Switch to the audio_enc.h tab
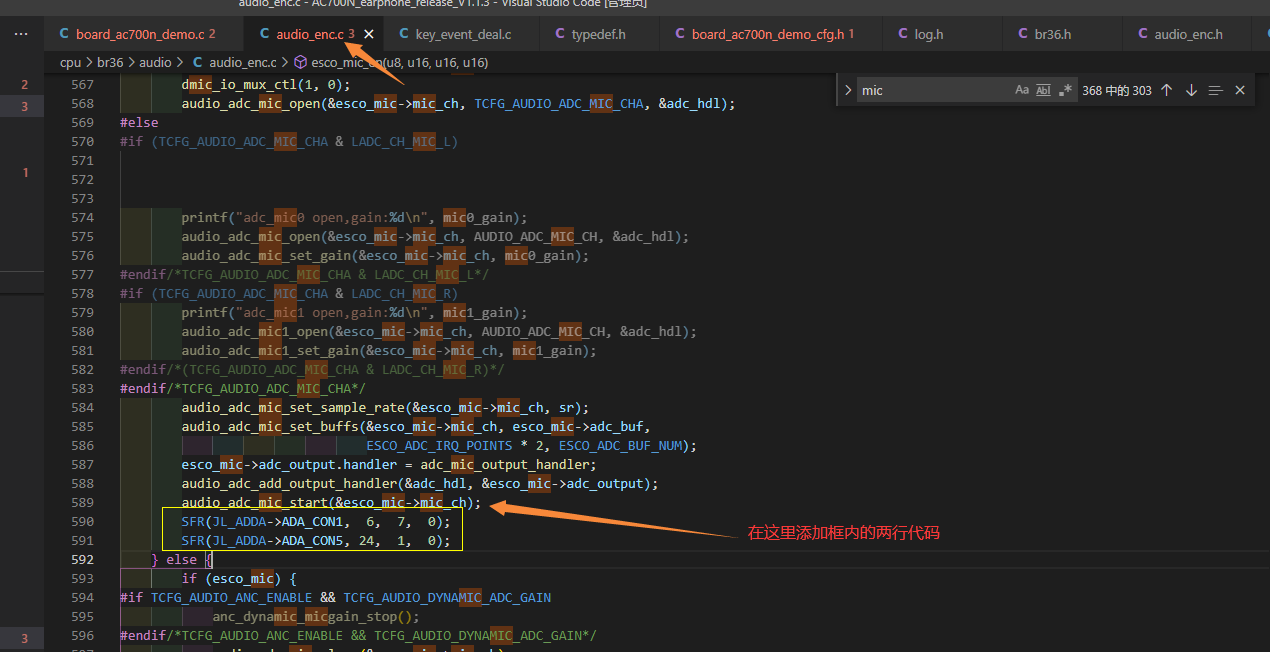Viewport: 1270px width, 652px height. tap(1188, 34)
